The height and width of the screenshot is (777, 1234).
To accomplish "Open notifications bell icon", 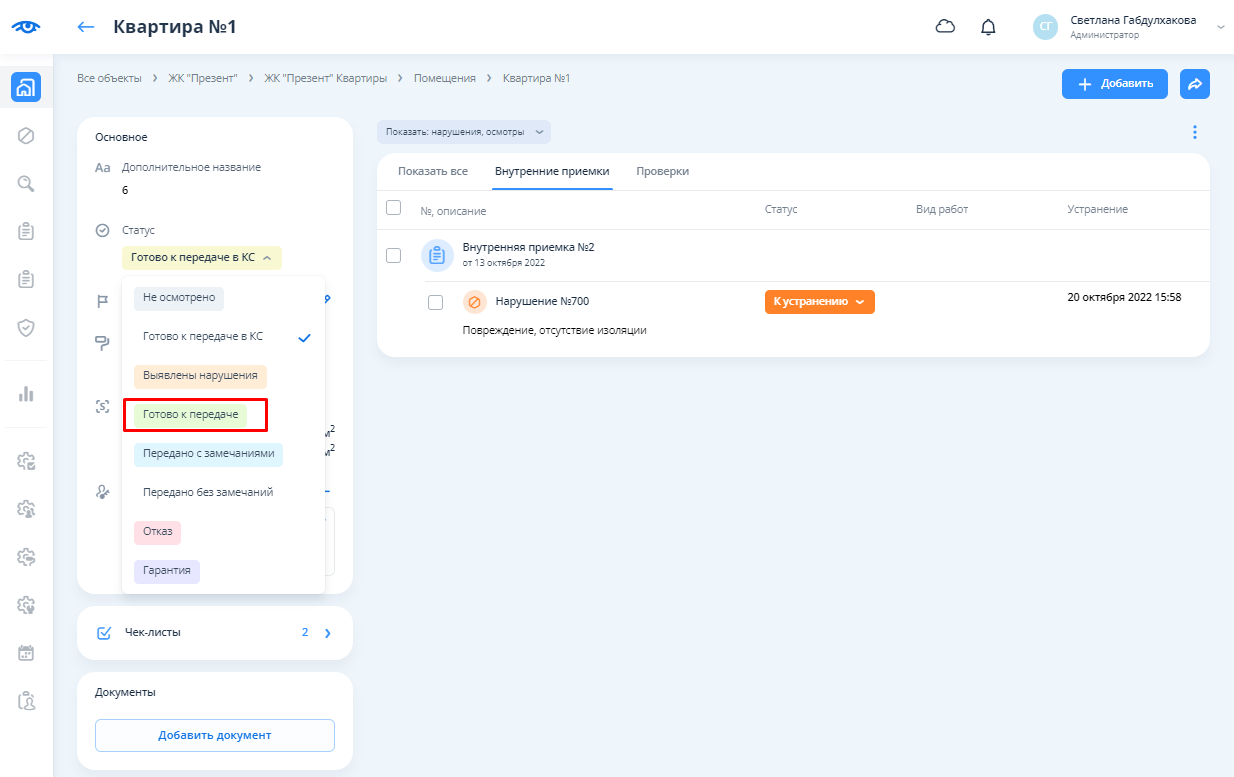I will click(x=988, y=27).
